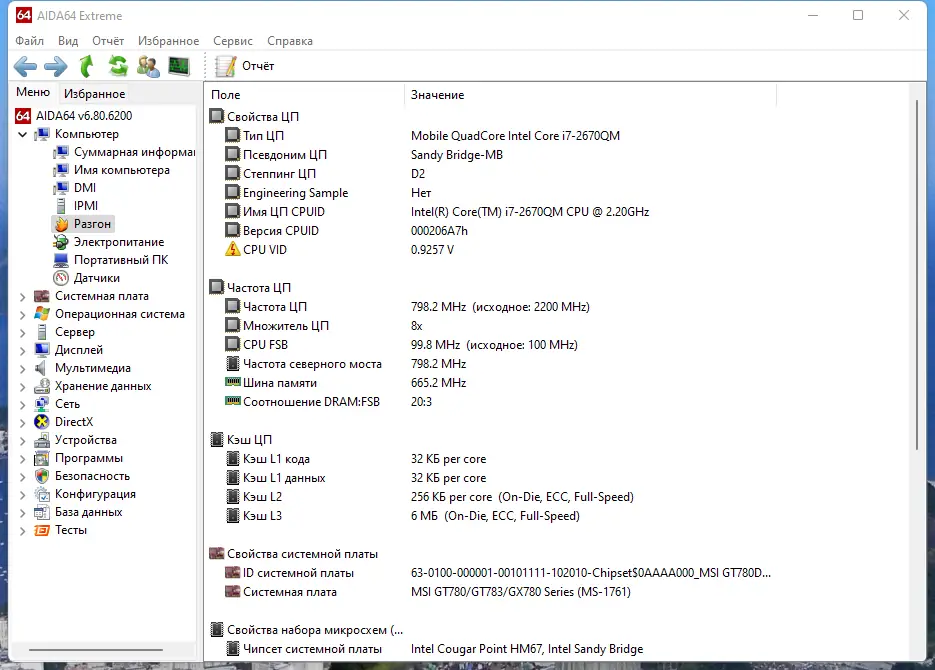Viewport: 935px width, 670px height.
Task: Expand the DirectX node
Action: click(x=22, y=422)
